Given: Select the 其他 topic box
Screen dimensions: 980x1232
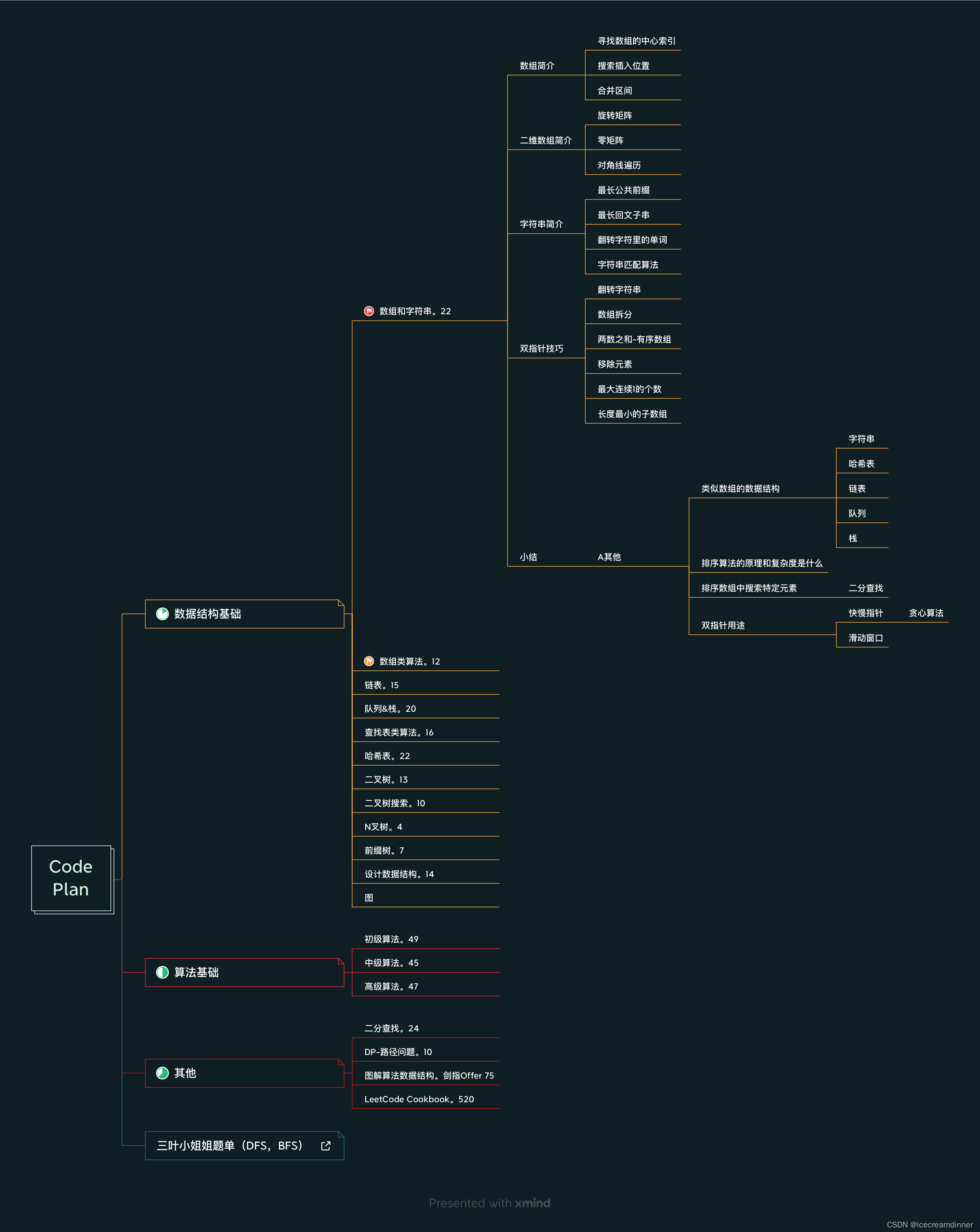Looking at the screenshot, I should (x=245, y=1072).
